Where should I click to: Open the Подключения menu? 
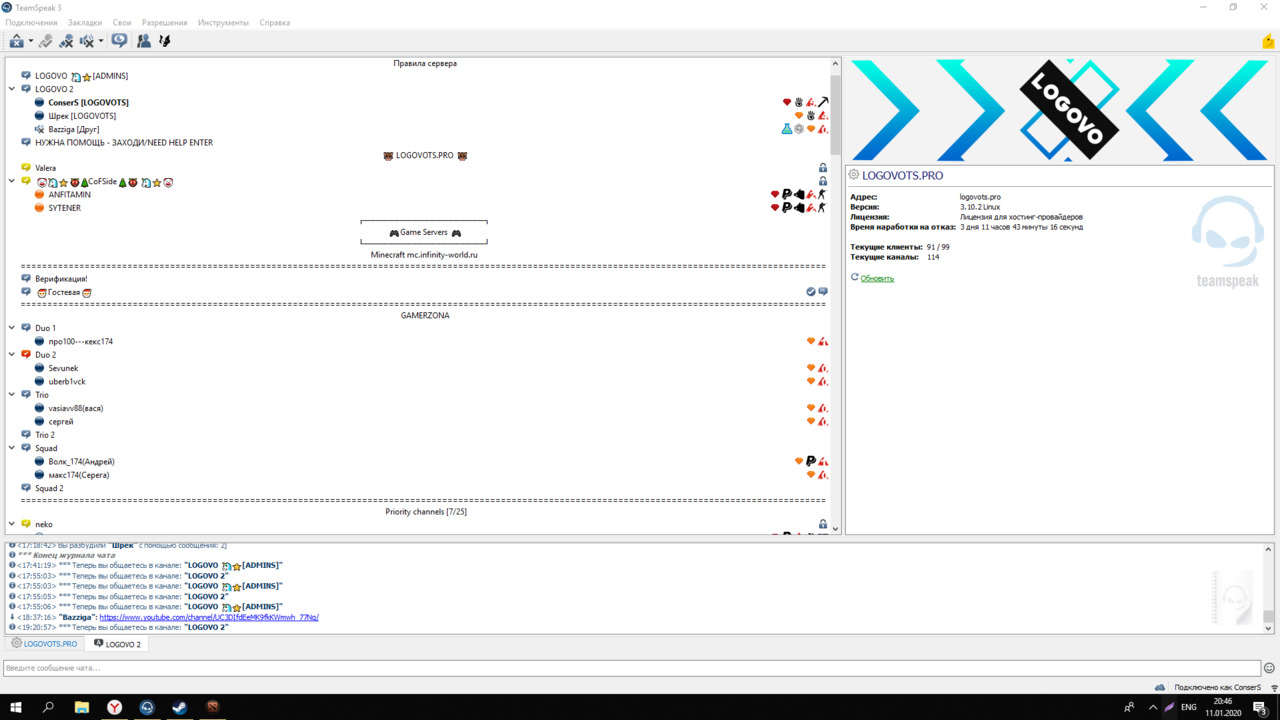[x=31, y=22]
